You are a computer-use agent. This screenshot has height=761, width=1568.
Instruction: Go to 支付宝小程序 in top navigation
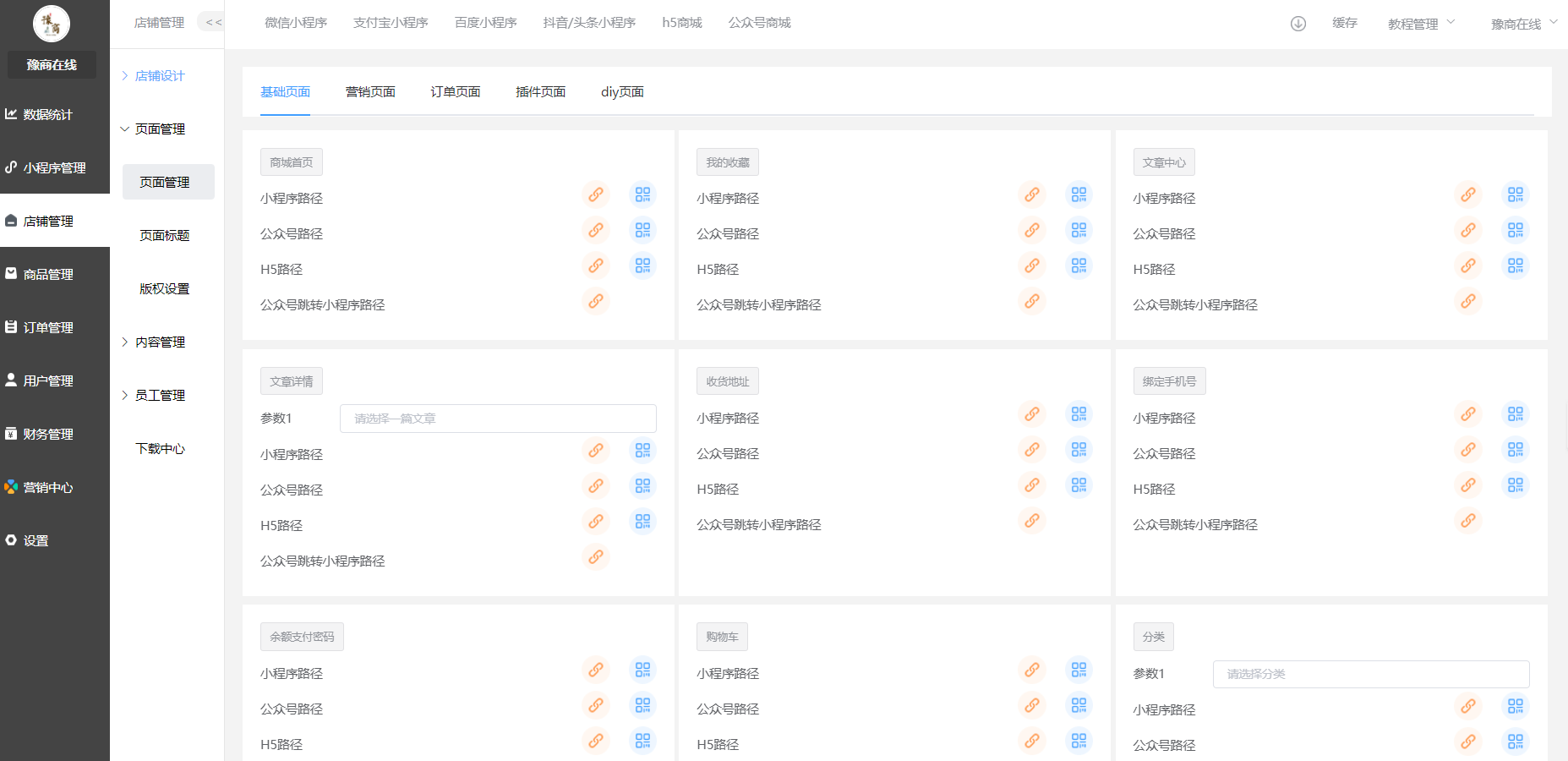[x=391, y=23]
